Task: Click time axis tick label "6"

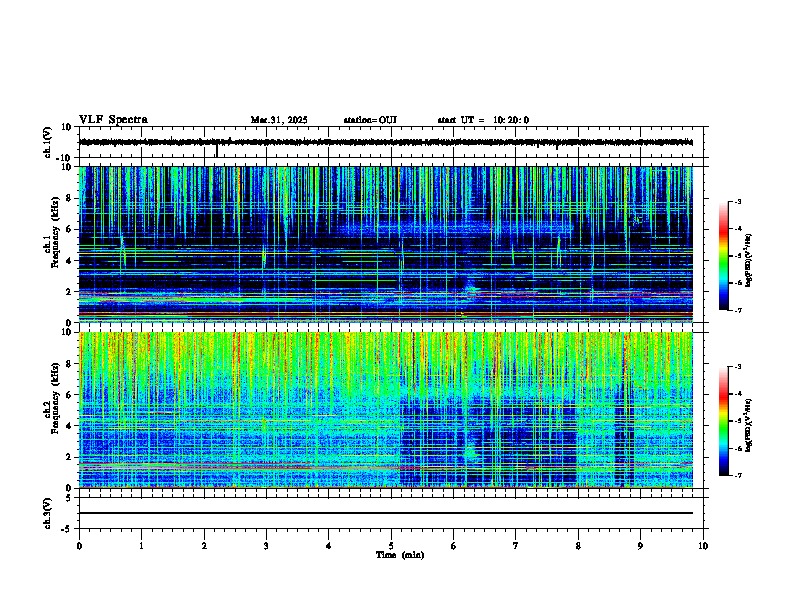Action: tap(454, 546)
